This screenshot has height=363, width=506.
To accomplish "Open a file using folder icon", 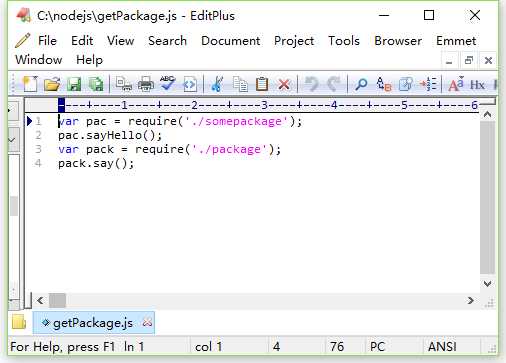I will pyautogui.click(x=52, y=84).
